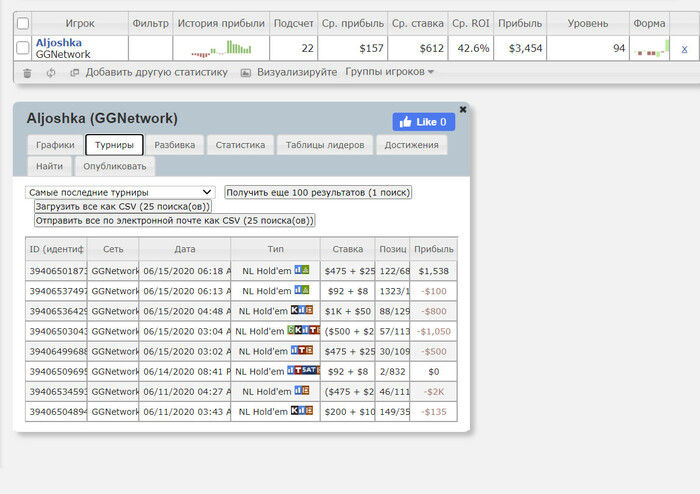Click tournament icons in the -$500 row
700x494 pixels.
coord(302,350)
